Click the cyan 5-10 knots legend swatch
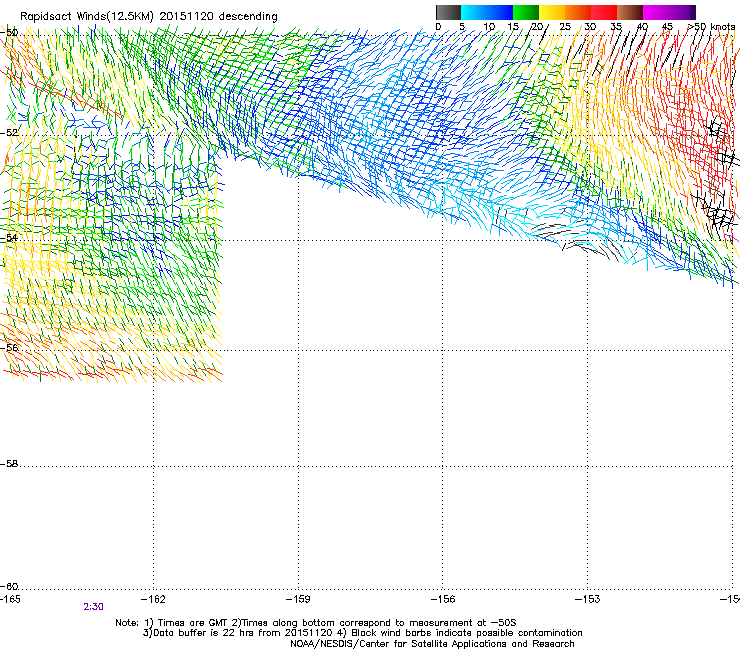This screenshot has width=740, height=650. click(x=473, y=12)
